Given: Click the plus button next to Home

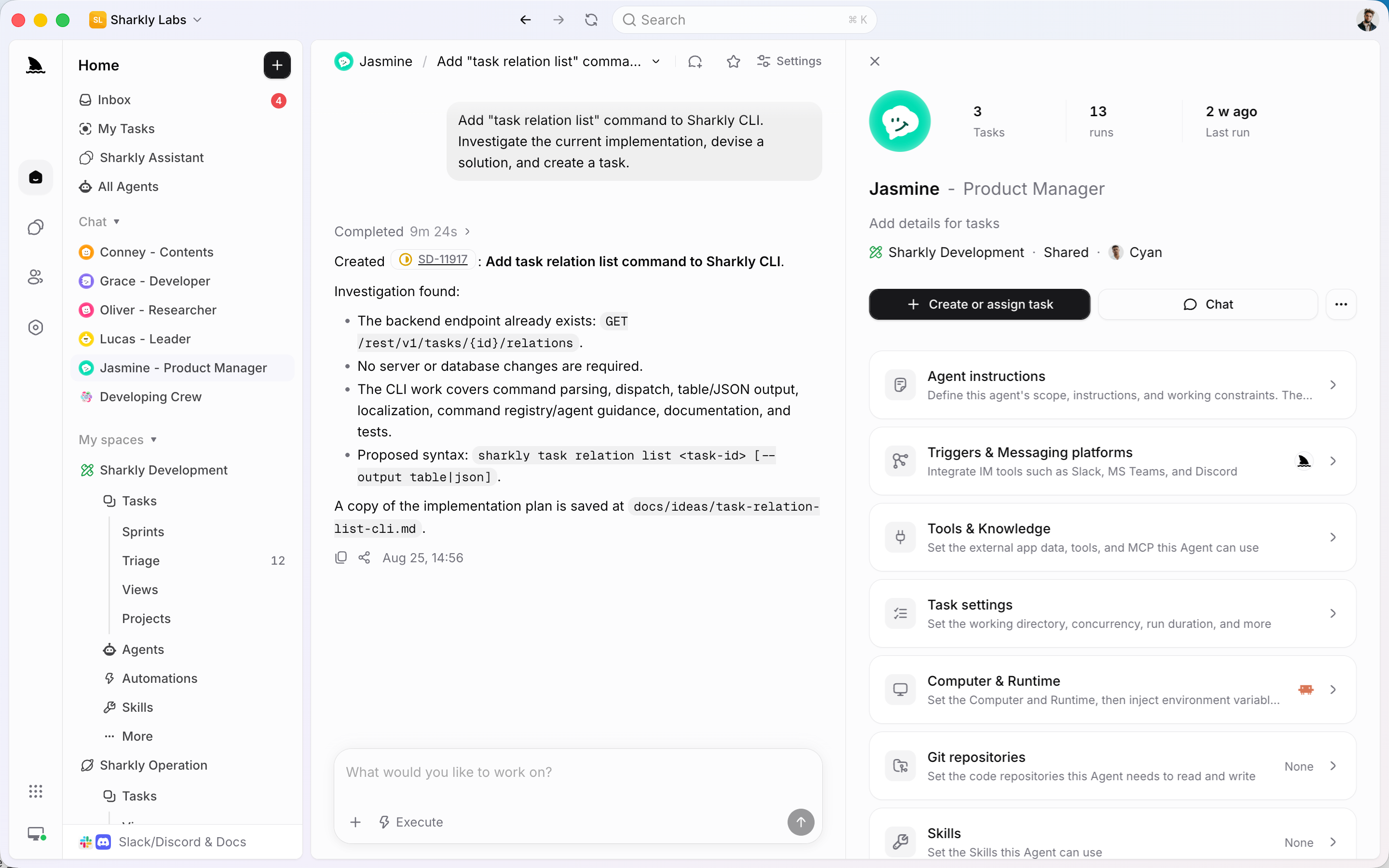Looking at the screenshot, I should [277, 66].
